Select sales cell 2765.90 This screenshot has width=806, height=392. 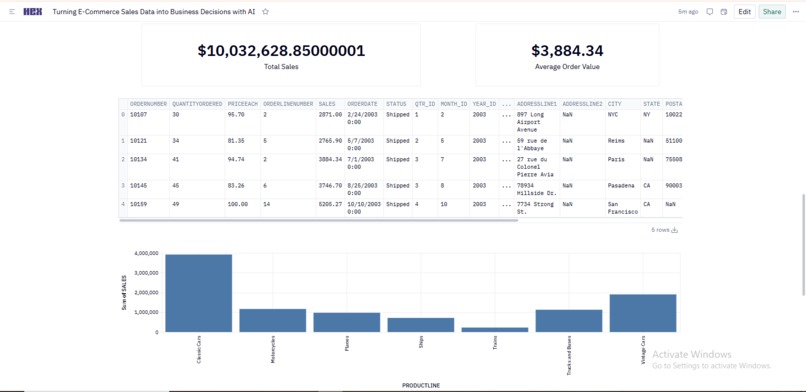tap(330, 144)
